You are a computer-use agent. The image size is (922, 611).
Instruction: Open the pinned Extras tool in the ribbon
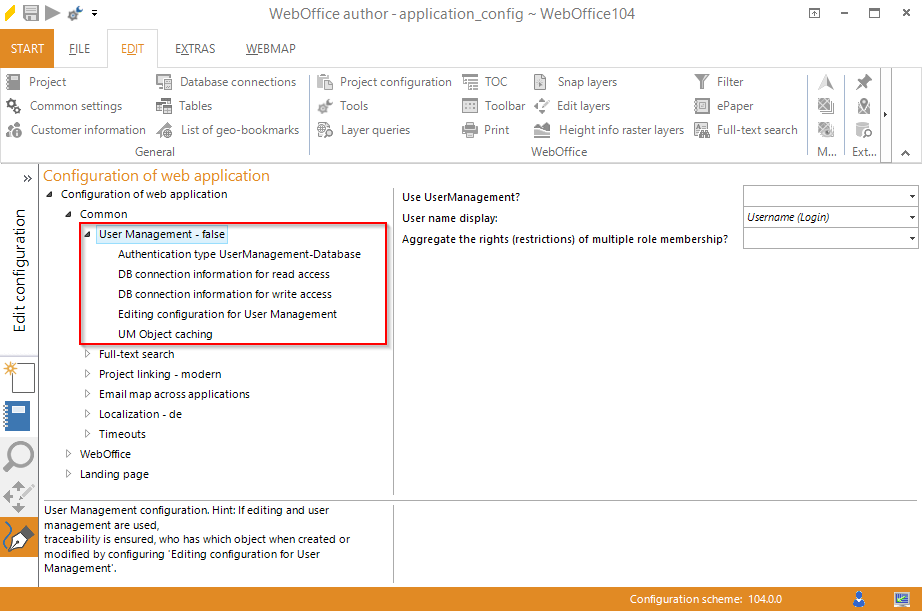[x=862, y=81]
